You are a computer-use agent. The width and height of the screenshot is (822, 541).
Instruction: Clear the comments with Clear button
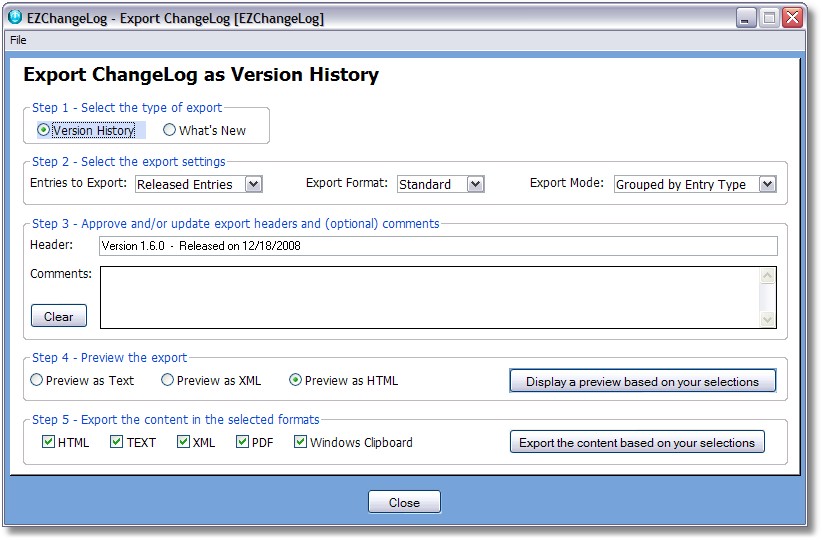click(x=59, y=316)
